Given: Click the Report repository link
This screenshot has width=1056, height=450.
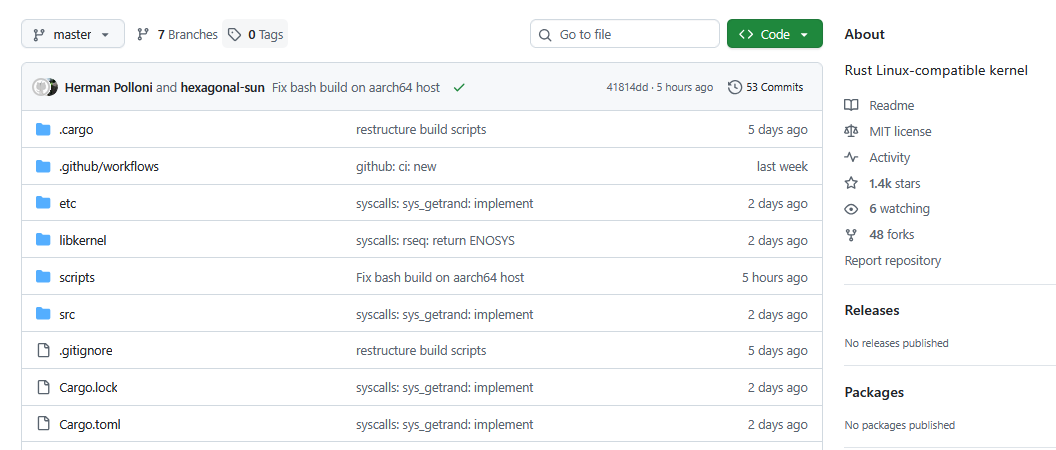Looking at the screenshot, I should 892,261.
